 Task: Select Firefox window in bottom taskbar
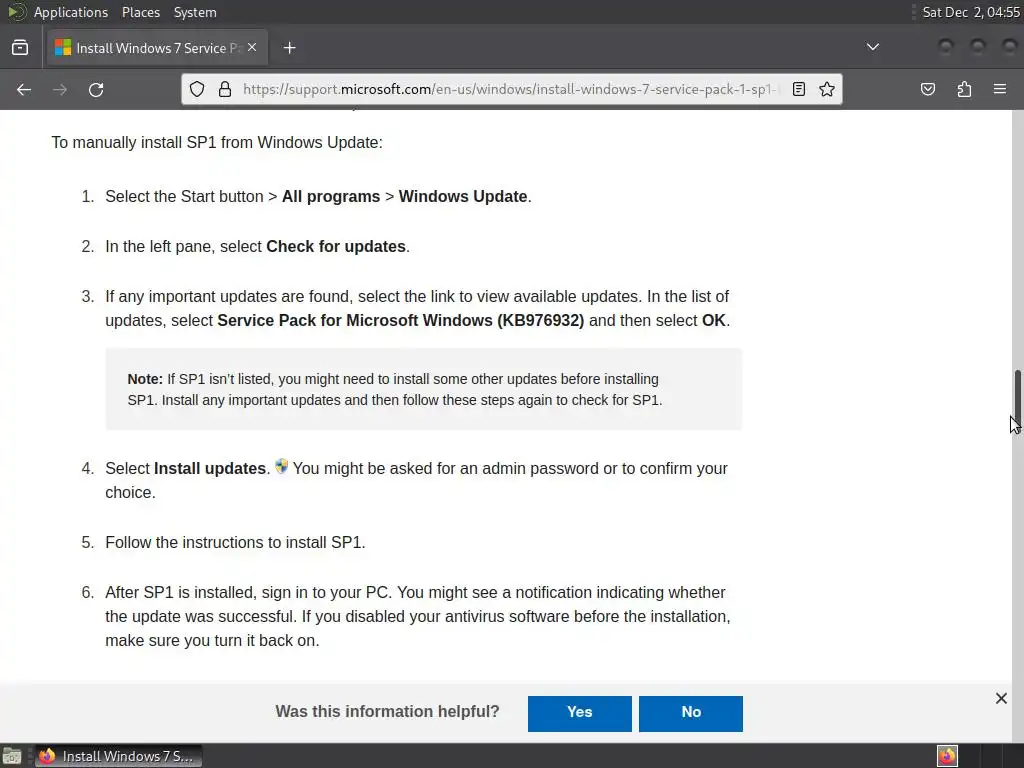pyautogui.click(x=118, y=756)
